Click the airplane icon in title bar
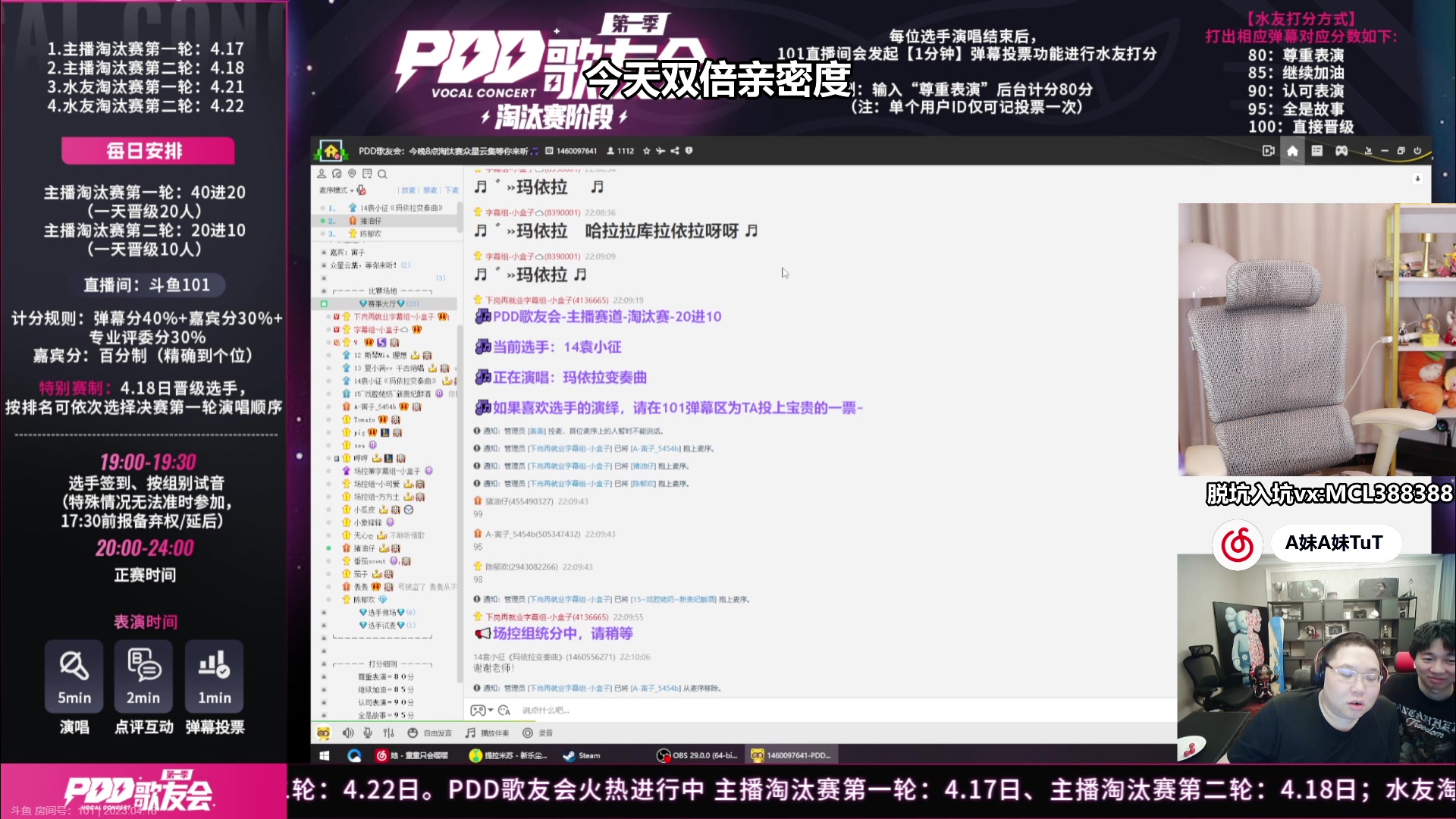 click(661, 151)
